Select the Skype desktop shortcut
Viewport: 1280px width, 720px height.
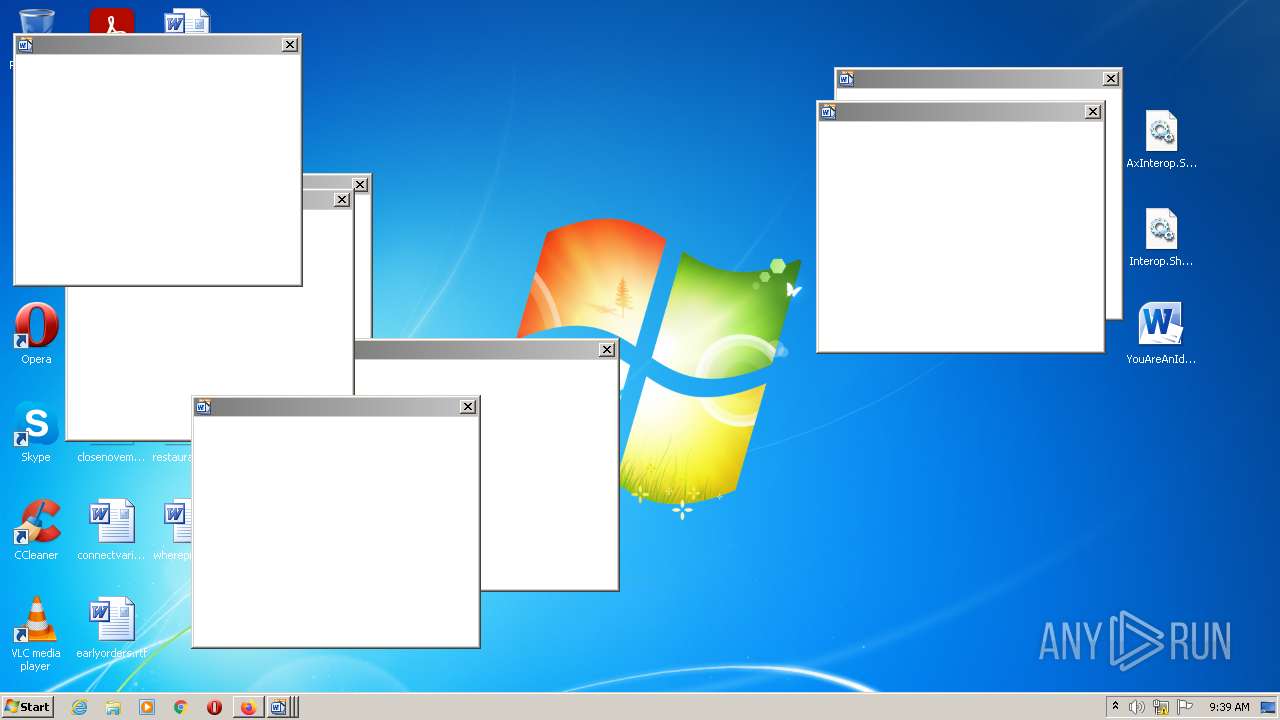pyautogui.click(x=36, y=432)
